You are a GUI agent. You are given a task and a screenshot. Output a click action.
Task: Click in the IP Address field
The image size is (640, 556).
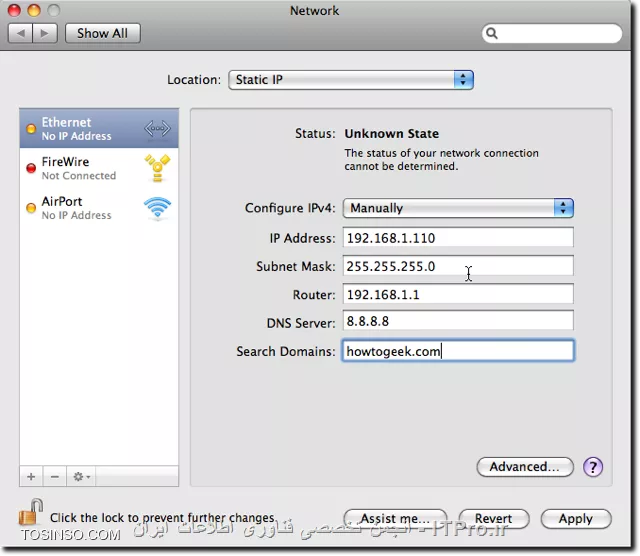pyautogui.click(x=458, y=238)
